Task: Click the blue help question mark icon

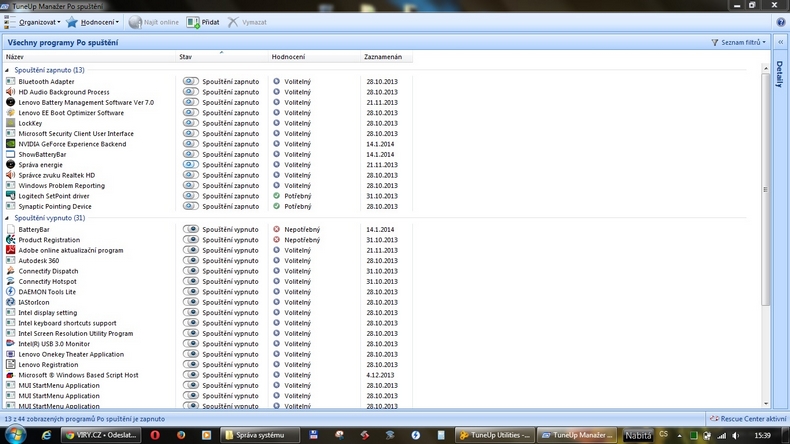Action: pos(781,21)
